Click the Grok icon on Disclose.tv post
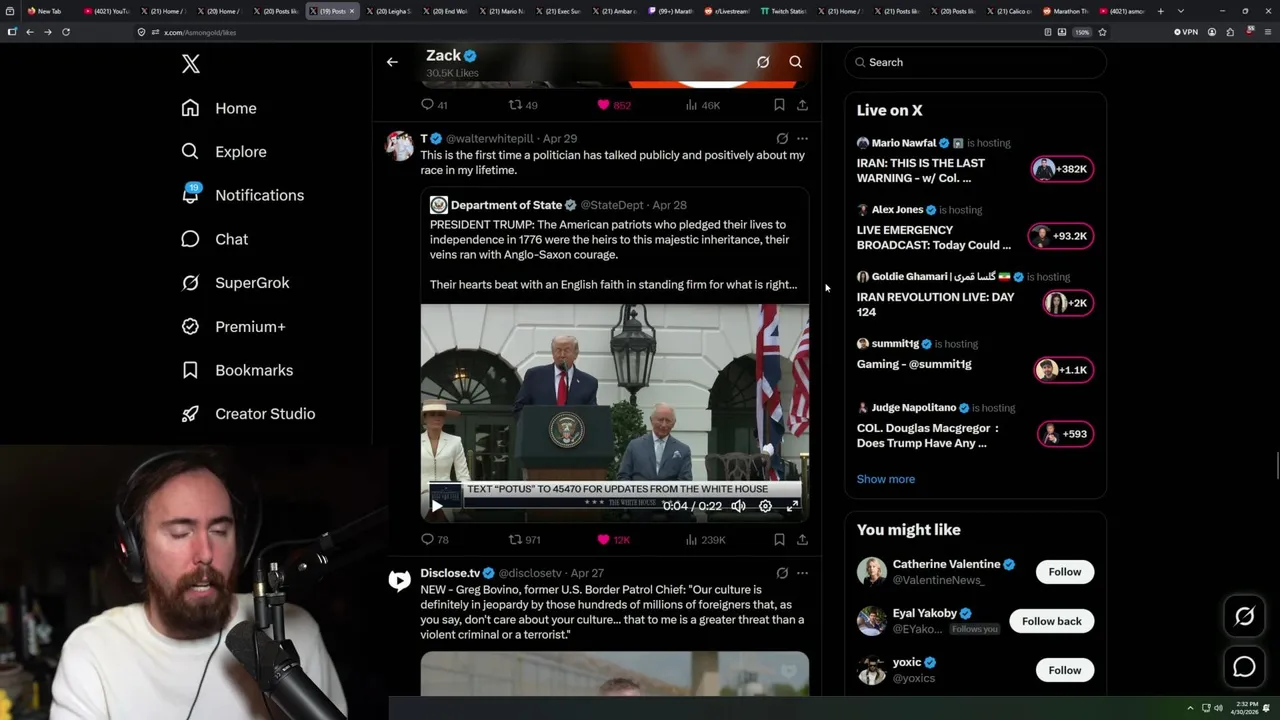This screenshot has width=1280, height=720. click(782, 573)
